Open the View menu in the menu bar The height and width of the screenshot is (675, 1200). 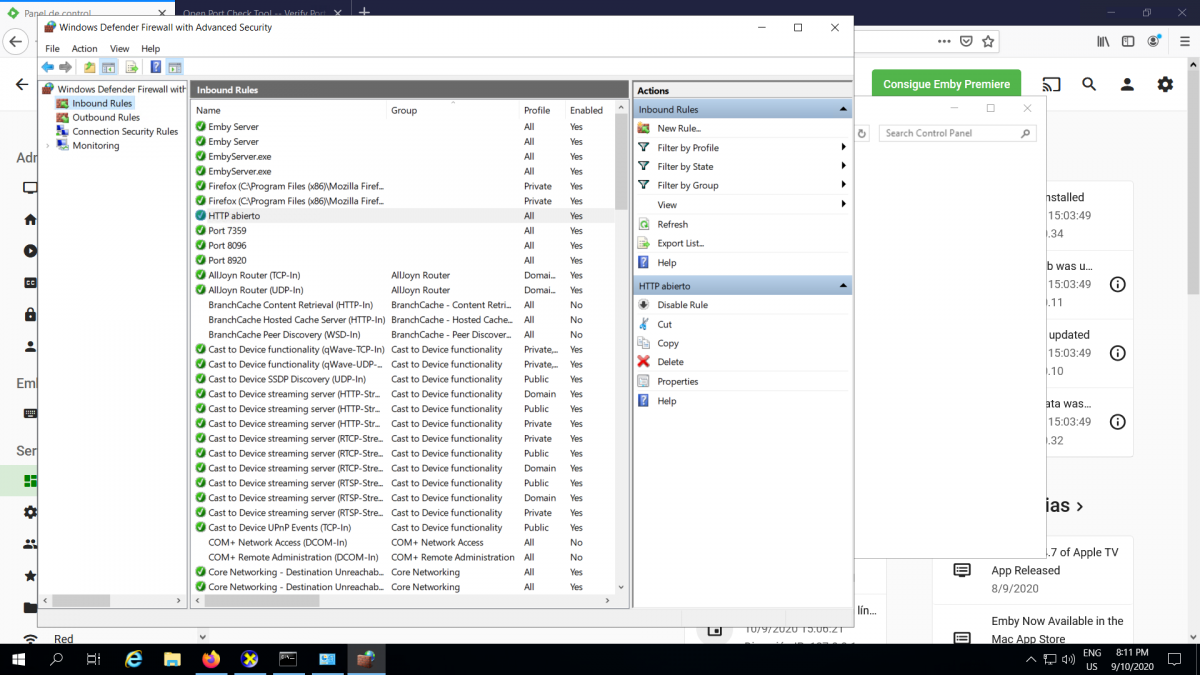(119, 48)
